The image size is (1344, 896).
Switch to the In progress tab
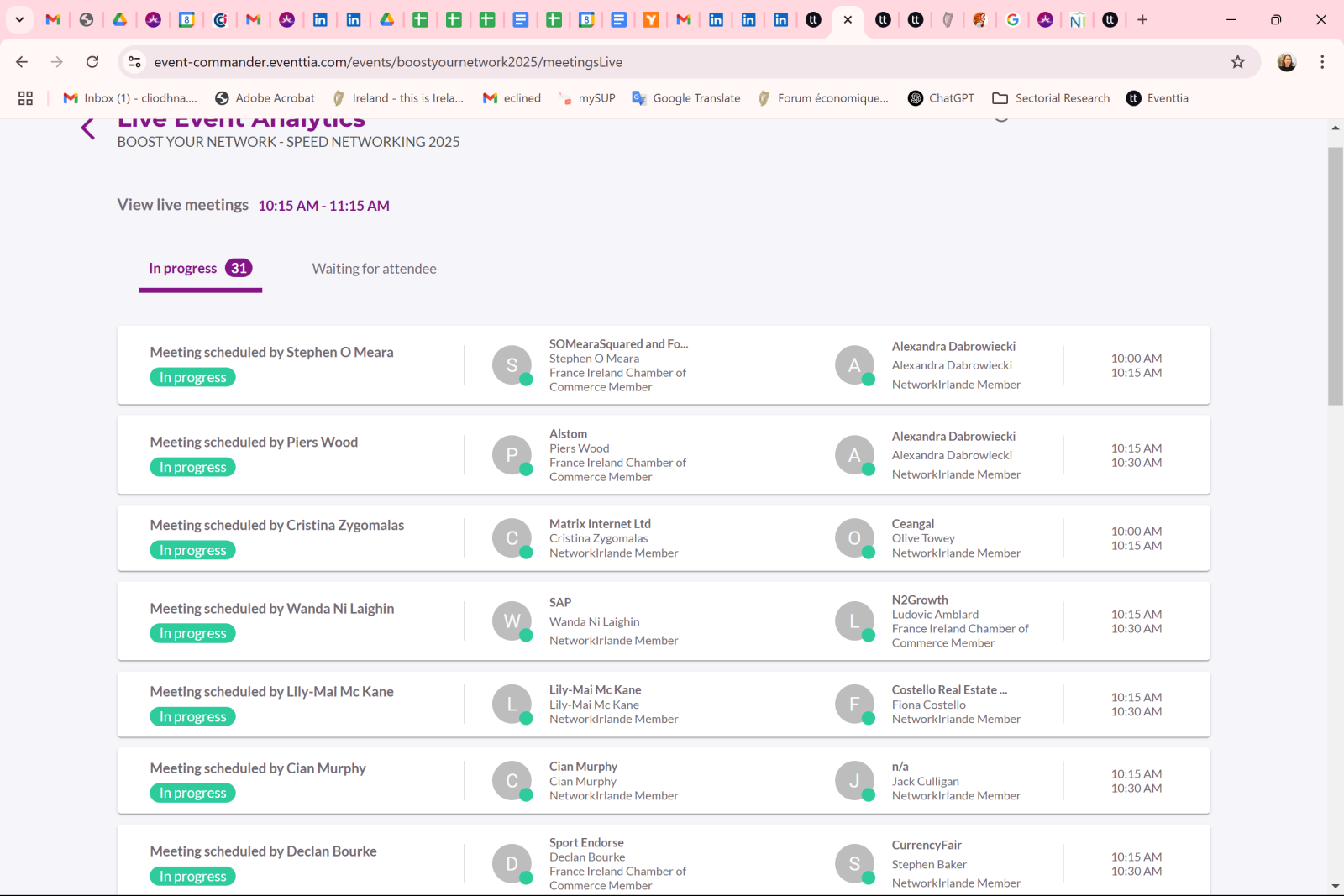[201, 269]
